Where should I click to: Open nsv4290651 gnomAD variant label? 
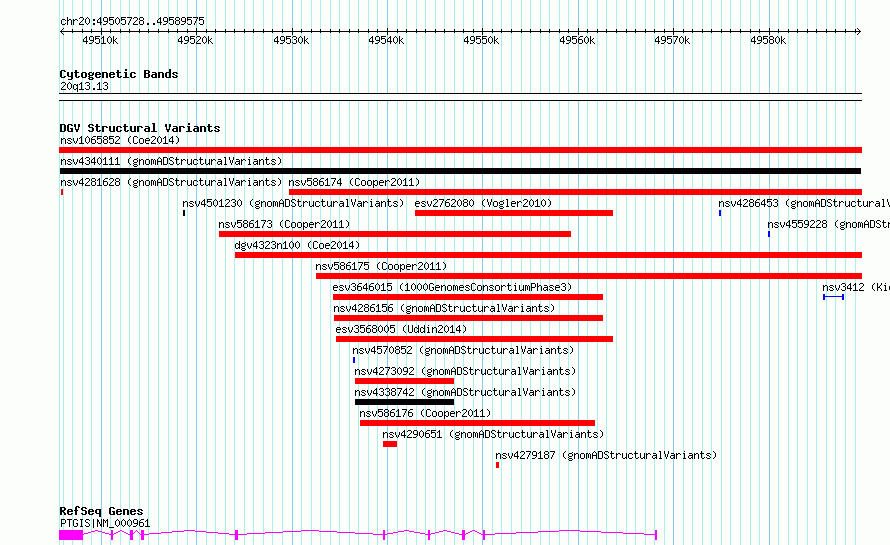tap(493, 434)
